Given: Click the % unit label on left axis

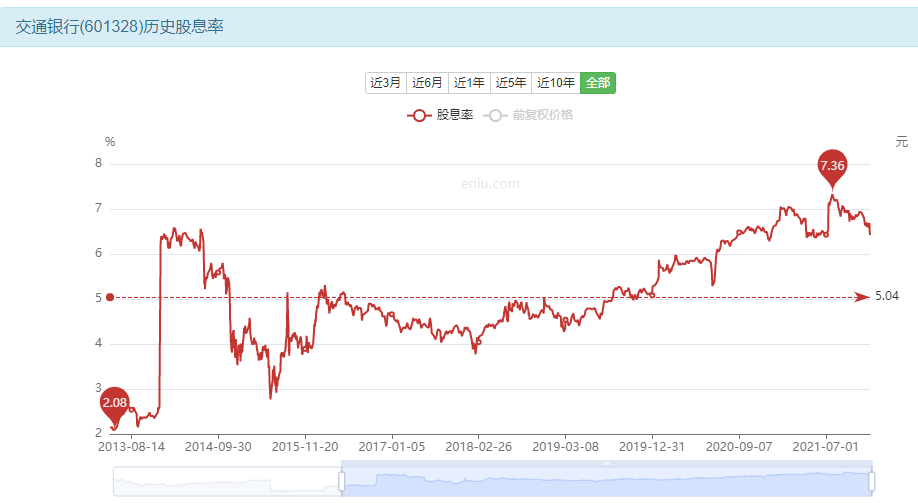Looking at the screenshot, I should tap(110, 142).
